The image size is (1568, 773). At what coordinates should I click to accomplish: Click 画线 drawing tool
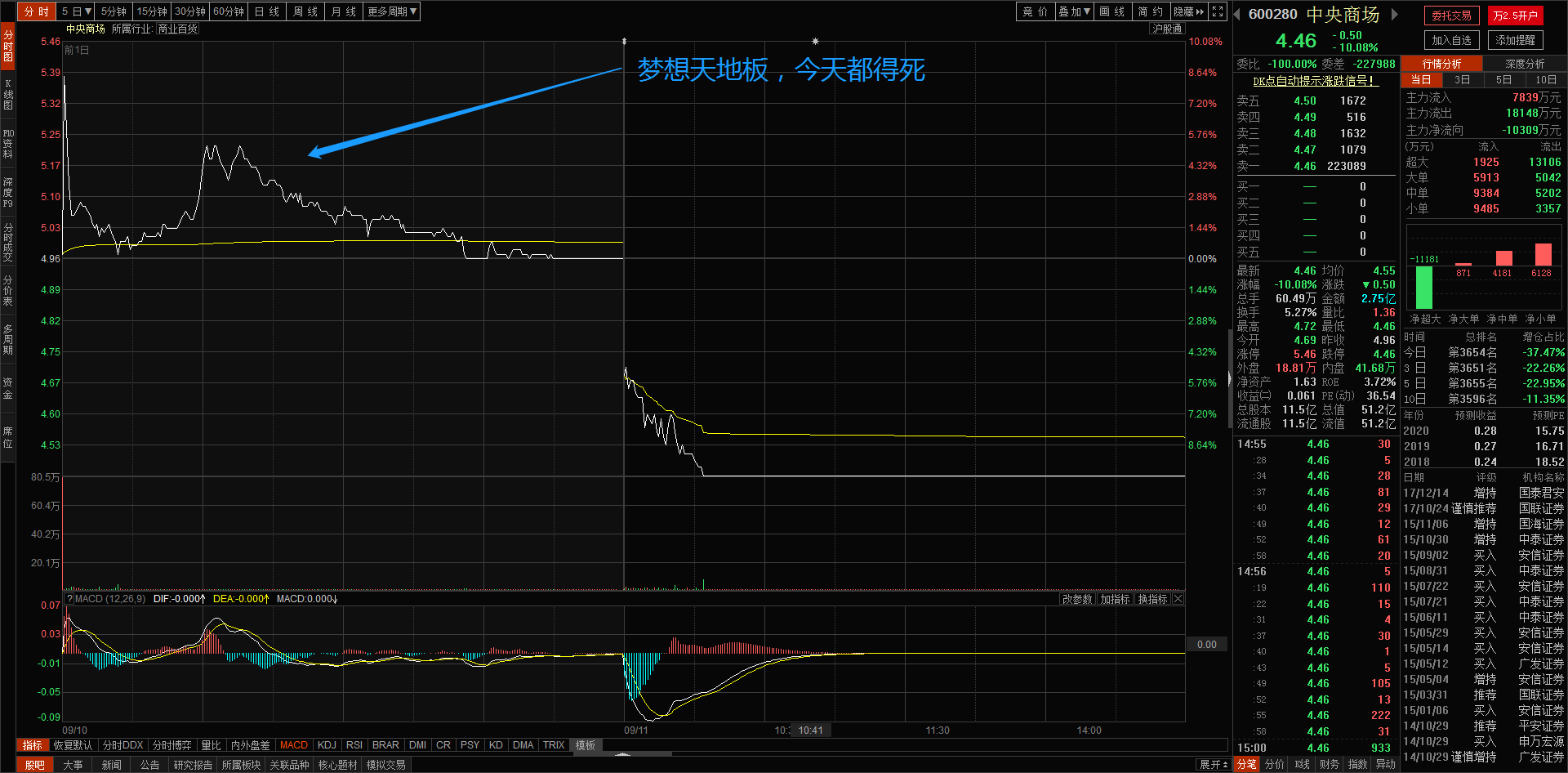pyautogui.click(x=1112, y=11)
